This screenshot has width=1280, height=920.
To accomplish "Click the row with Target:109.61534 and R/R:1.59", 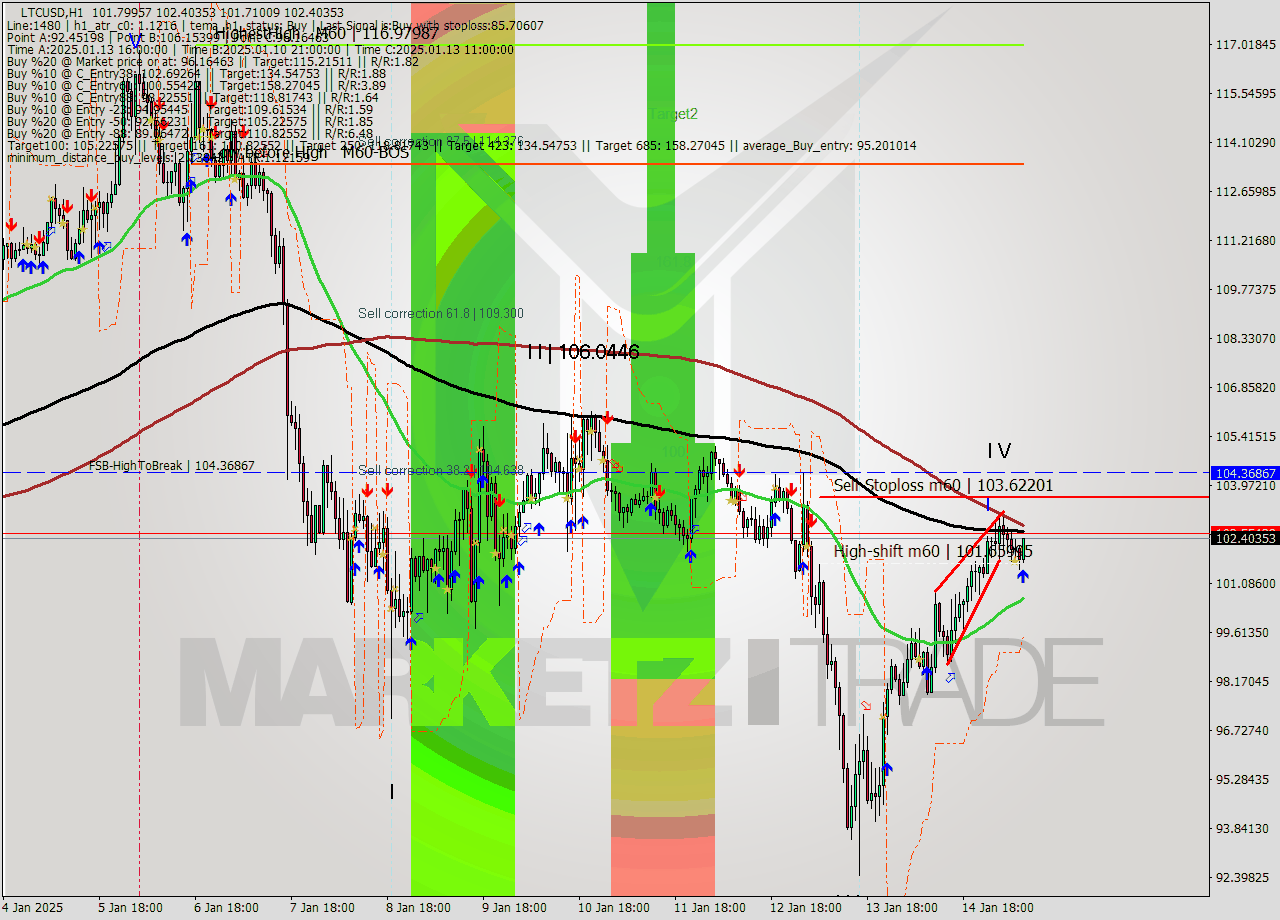I will point(190,109).
